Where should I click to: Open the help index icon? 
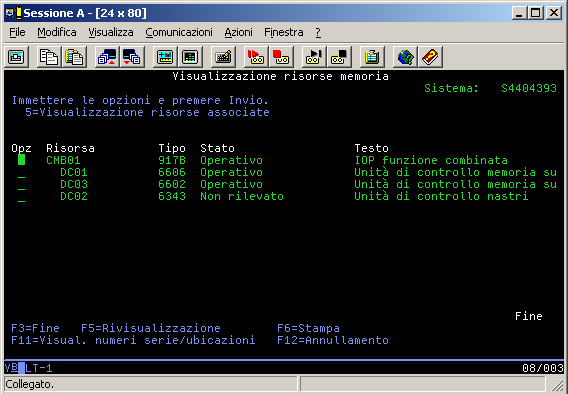(430, 57)
